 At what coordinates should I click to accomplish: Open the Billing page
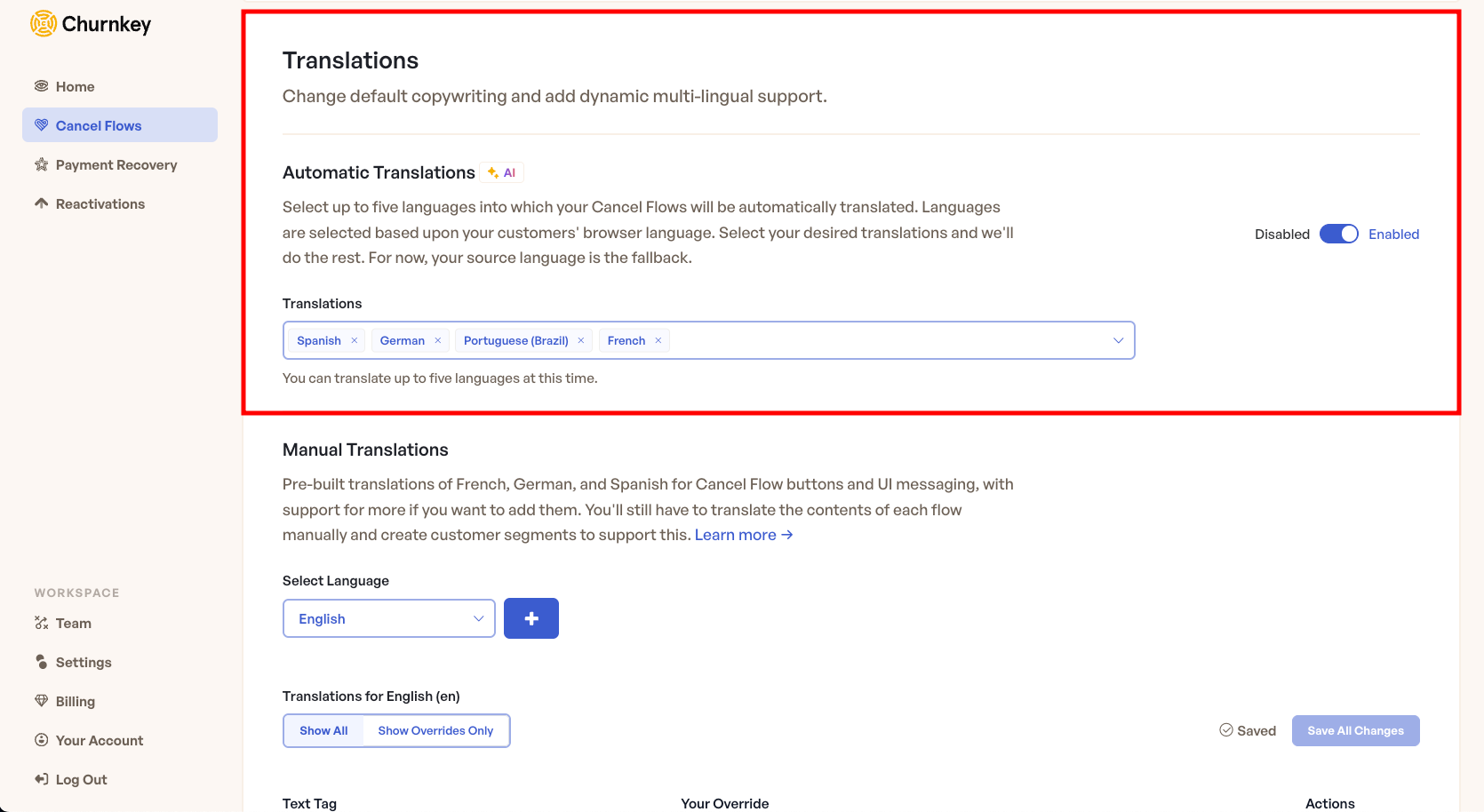76,701
